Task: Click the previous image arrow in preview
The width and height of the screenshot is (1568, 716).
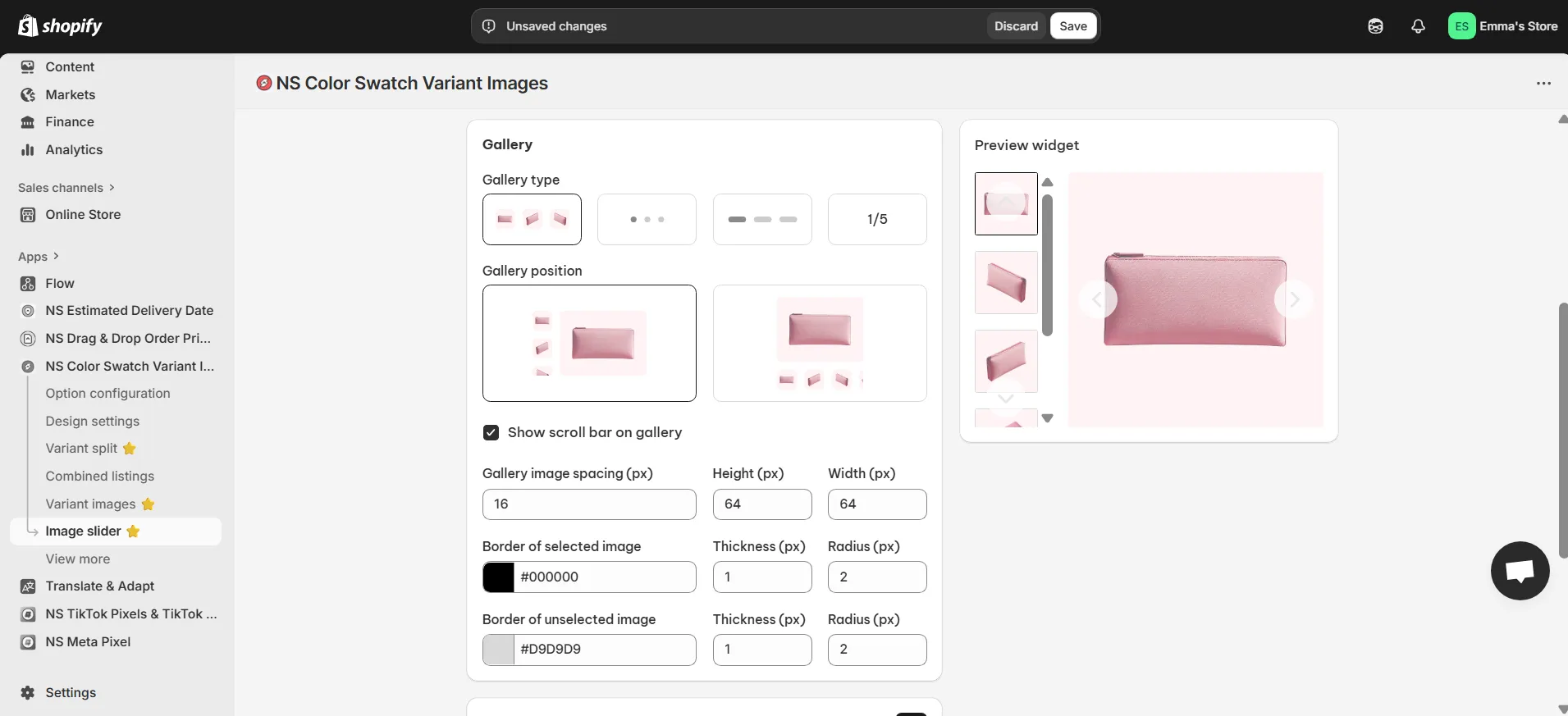Action: [1097, 300]
